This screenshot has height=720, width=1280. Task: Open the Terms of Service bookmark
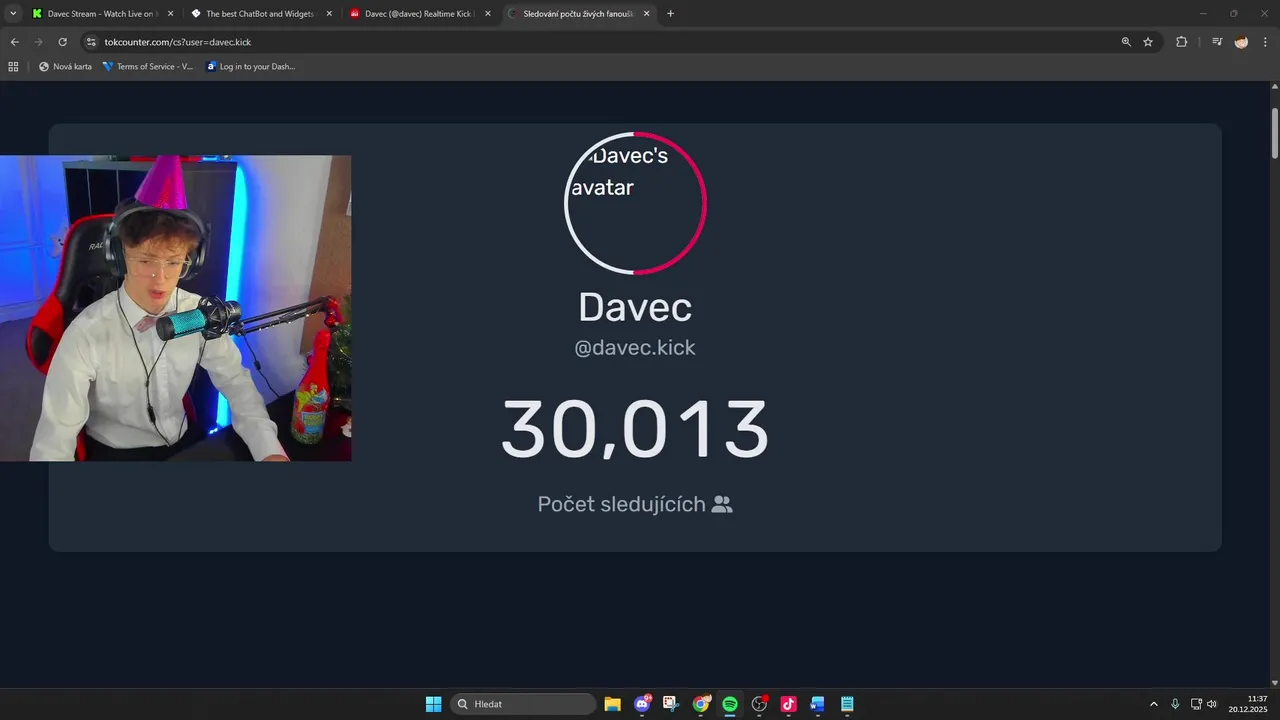click(148, 66)
